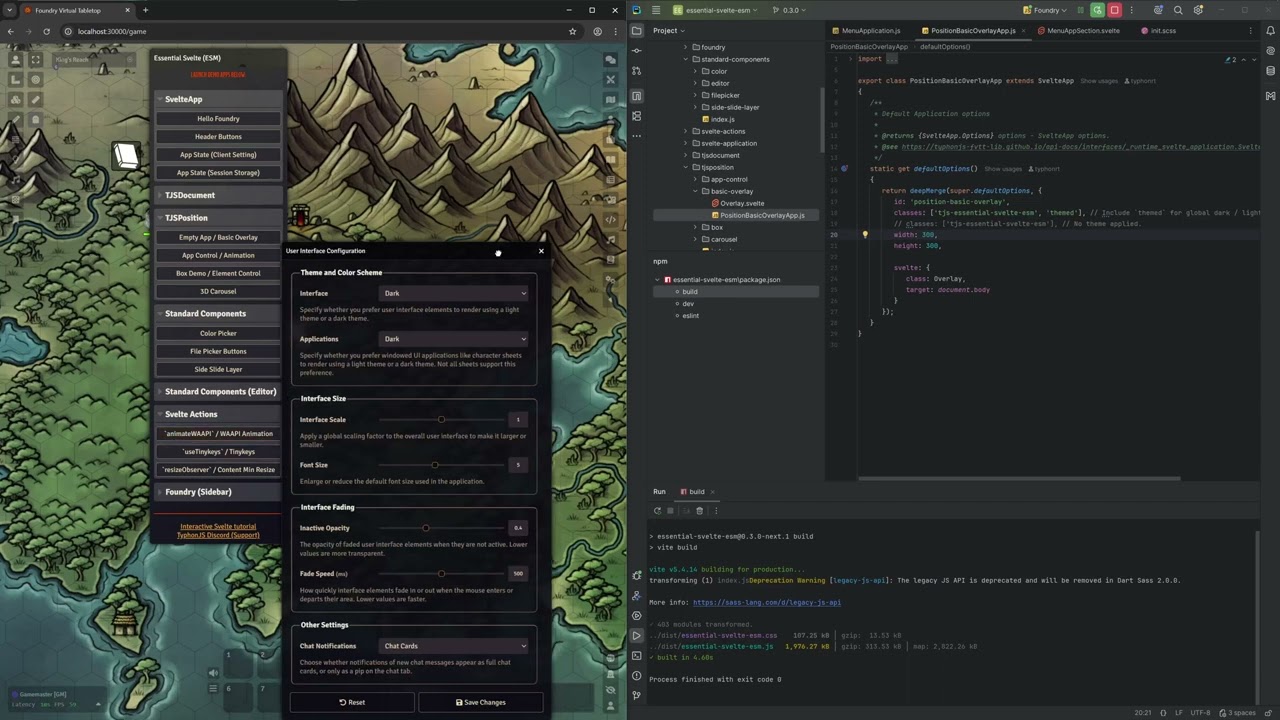
Task: Open Foundry compendium code sidebar icon
Action: tap(611, 219)
